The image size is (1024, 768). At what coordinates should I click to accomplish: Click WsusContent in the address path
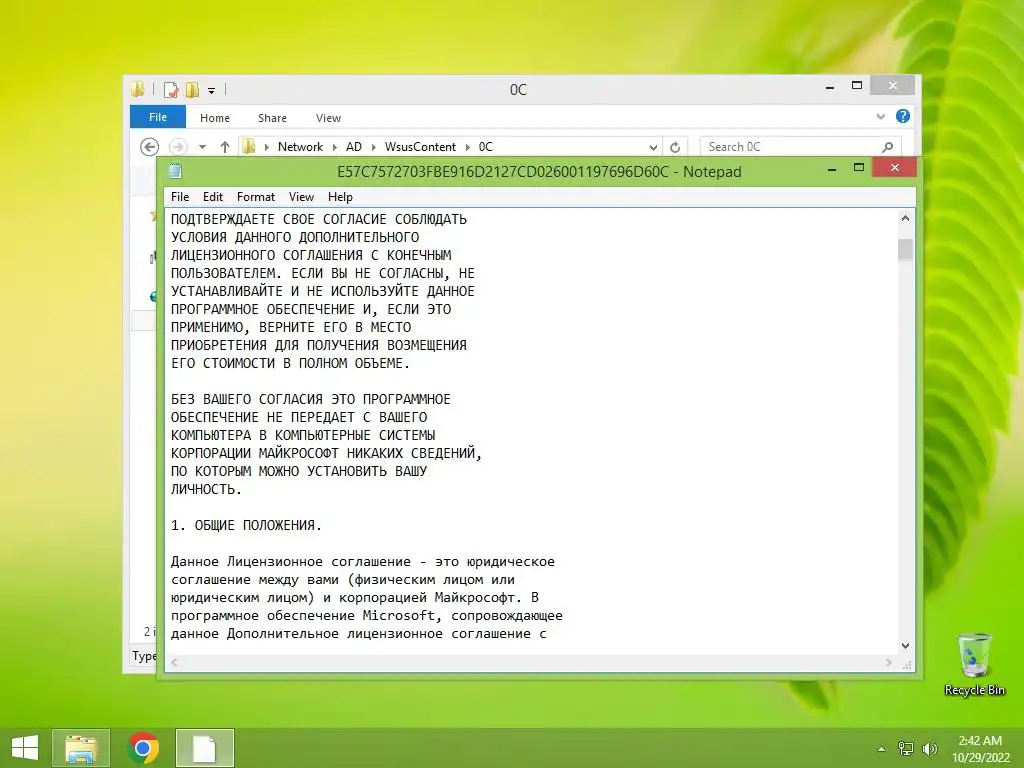(x=420, y=147)
